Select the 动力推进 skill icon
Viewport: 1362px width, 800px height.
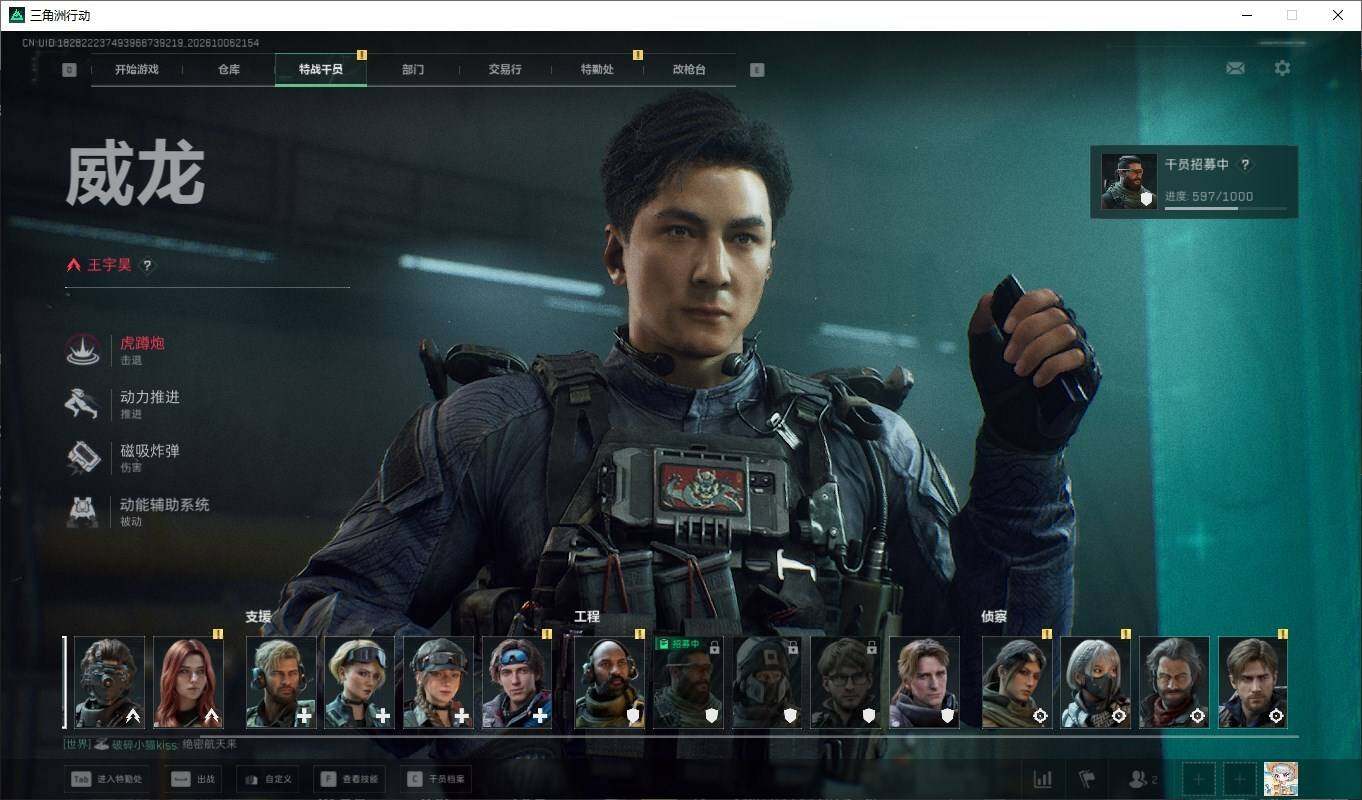(82, 404)
